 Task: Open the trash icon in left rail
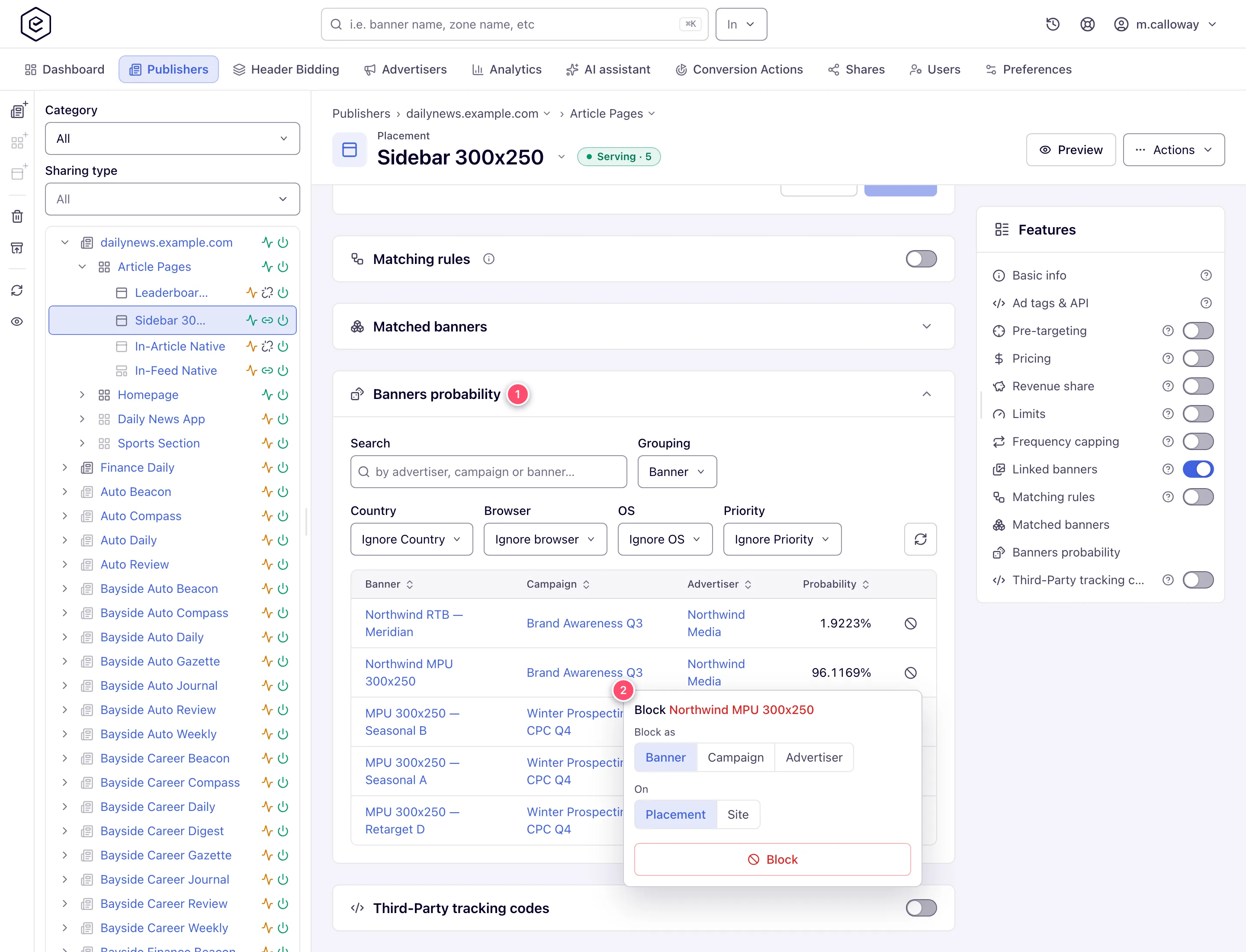(17, 216)
